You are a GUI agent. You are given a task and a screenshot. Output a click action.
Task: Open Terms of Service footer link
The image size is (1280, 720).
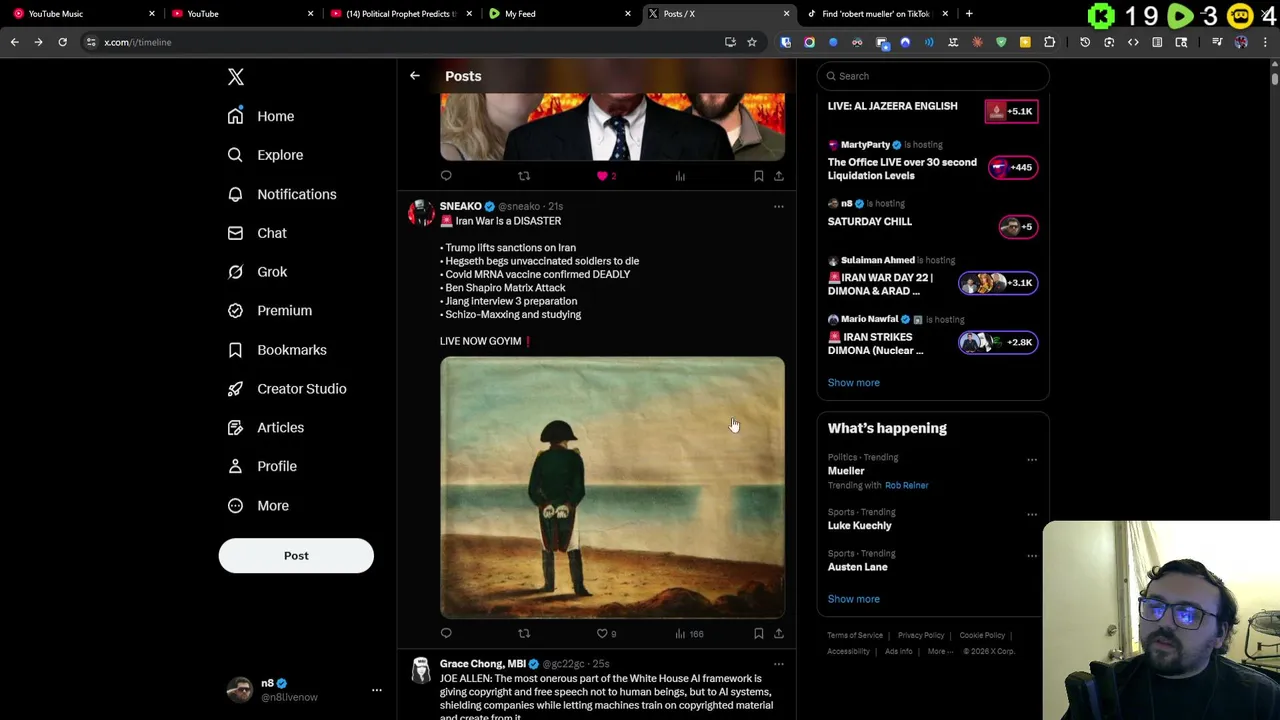tap(855, 635)
